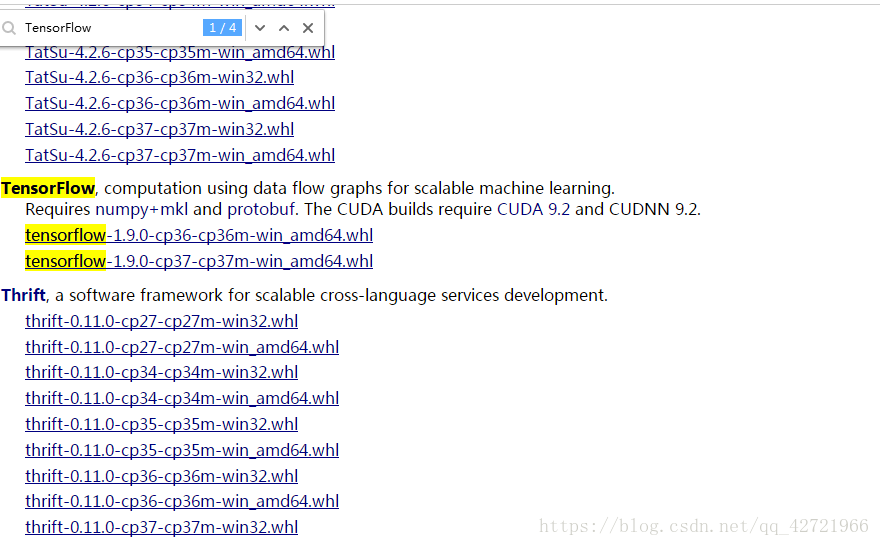This screenshot has width=880, height=546.
Task: Open TatSu-4.2.6-cp36-cp36m-win_amd64.whl link
Action: coord(180,103)
